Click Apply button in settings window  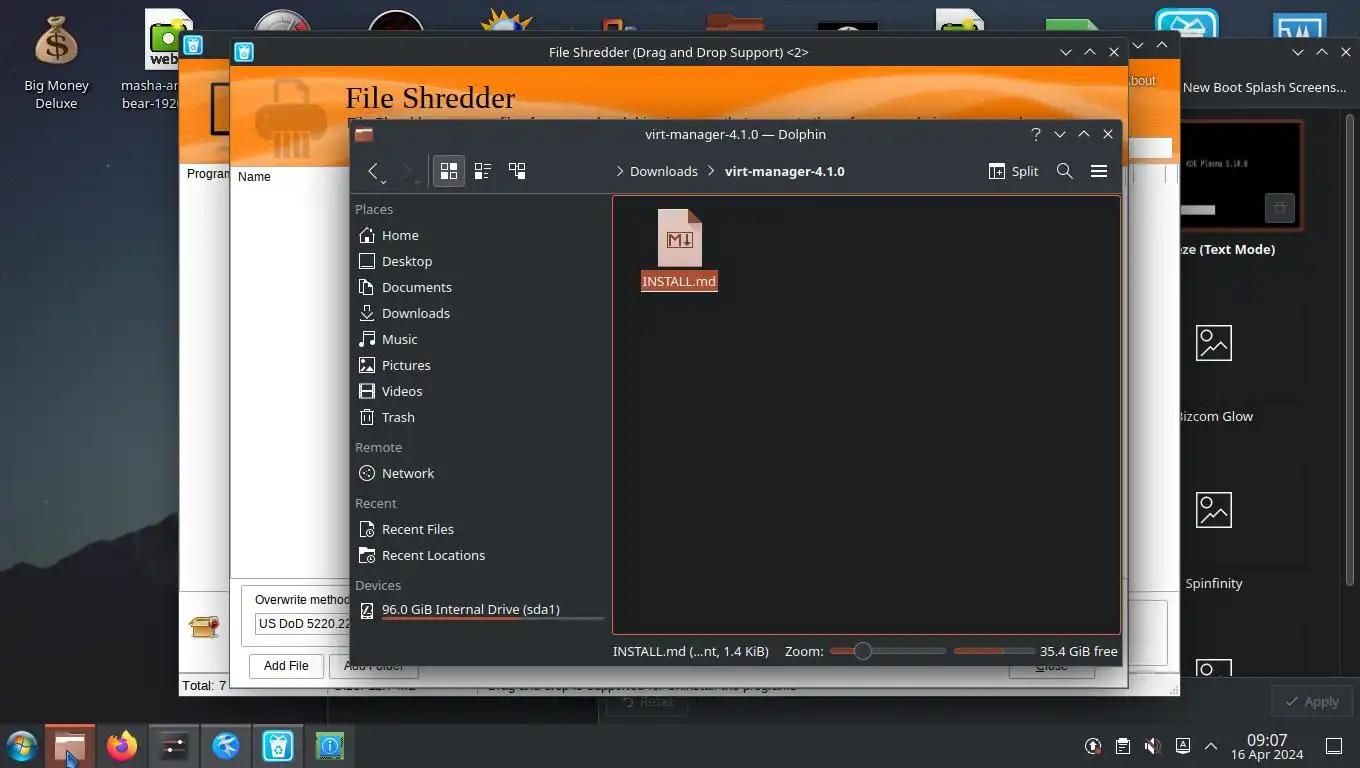coord(1312,702)
